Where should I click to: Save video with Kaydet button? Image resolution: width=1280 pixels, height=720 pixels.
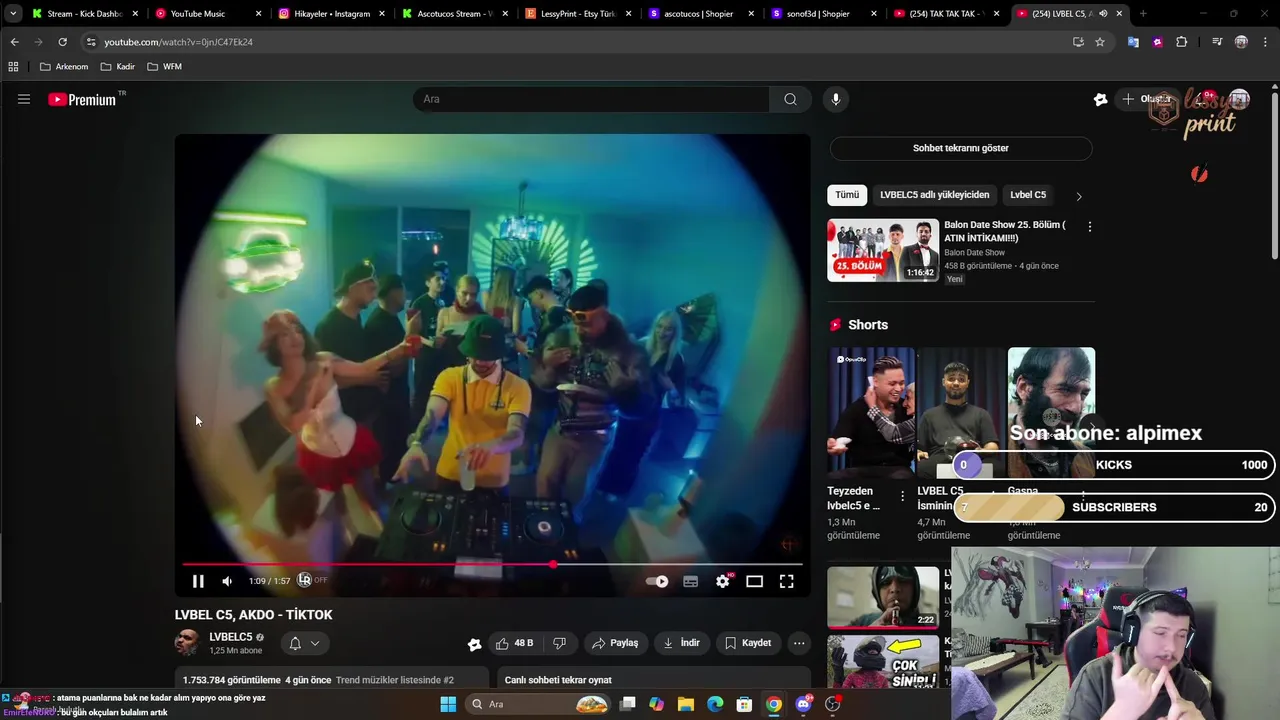coord(747,643)
